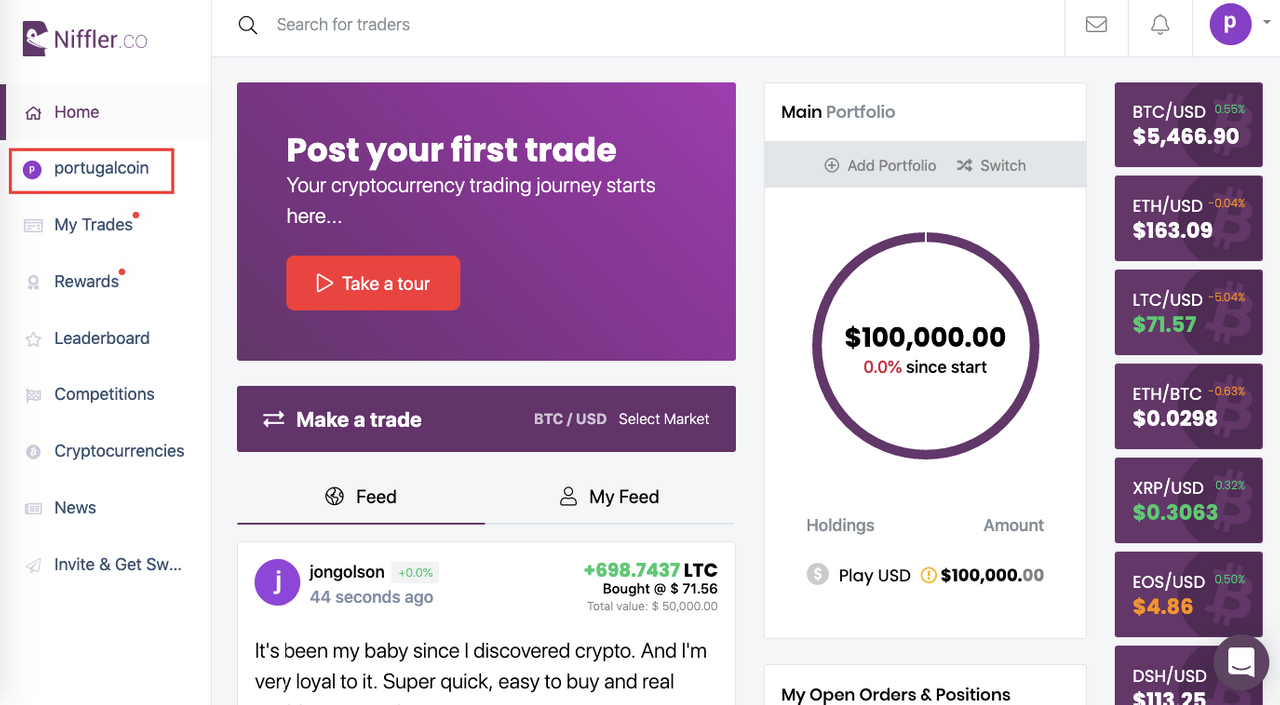This screenshot has height=705, width=1280.
Task: Open the BTC / USD pair selector
Action: tap(570, 419)
